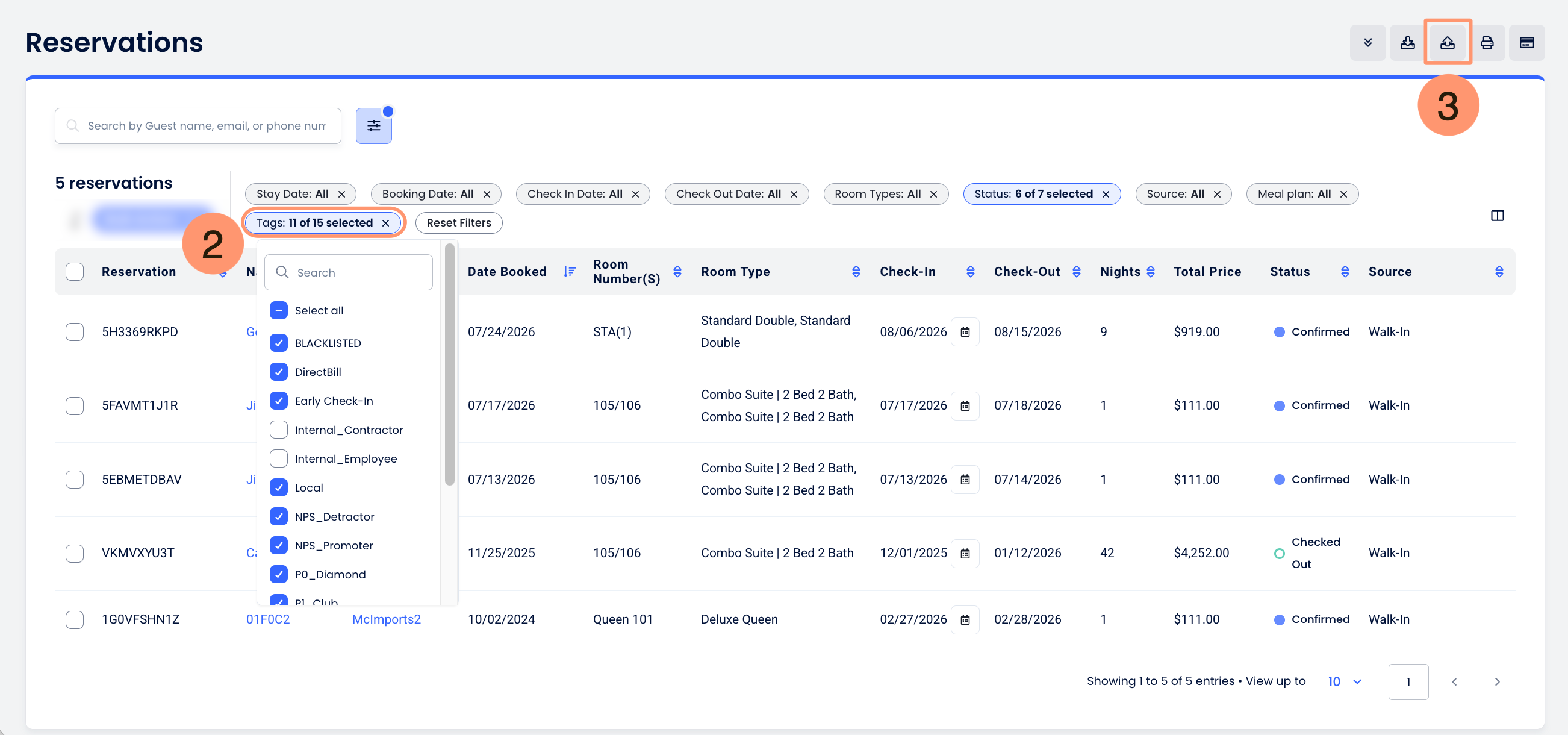Viewport: 1568px width, 735px height.
Task: Open the entries-per-page dropdown showing 10
Action: point(1344,681)
